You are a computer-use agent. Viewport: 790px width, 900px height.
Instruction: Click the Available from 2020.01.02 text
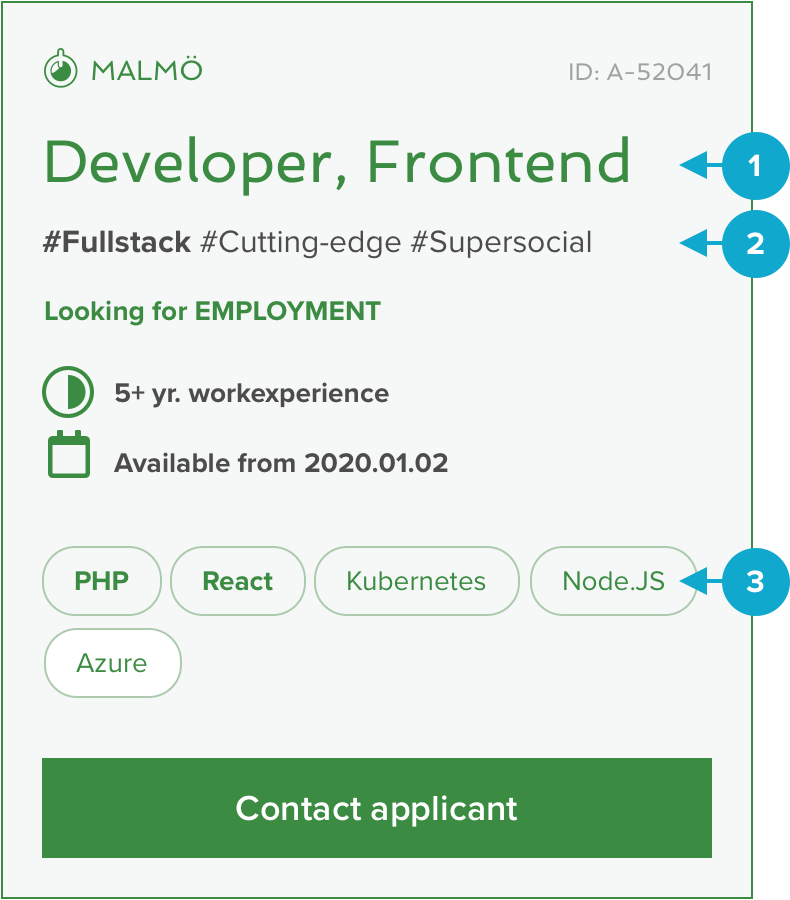pos(281,463)
